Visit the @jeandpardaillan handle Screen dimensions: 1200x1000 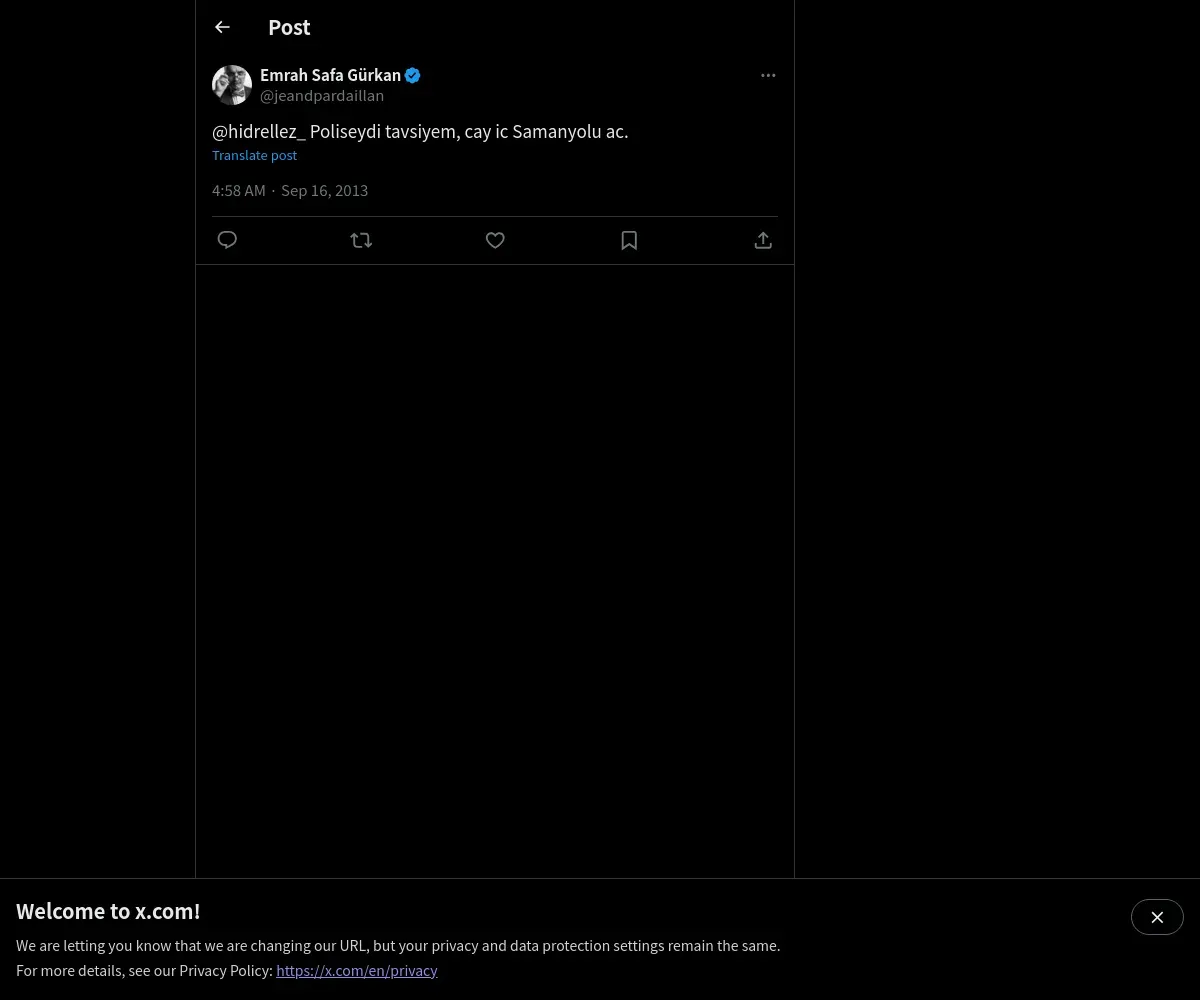[x=322, y=96]
